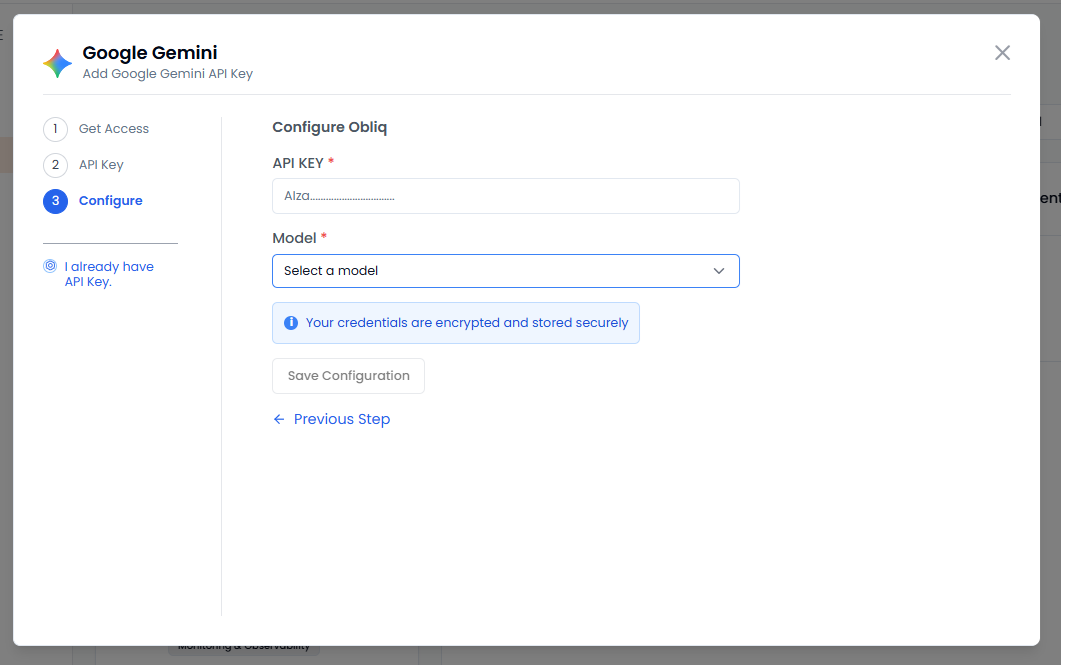Click the Model dropdown chevron arrow
This screenshot has width=1065, height=665.
pos(718,271)
